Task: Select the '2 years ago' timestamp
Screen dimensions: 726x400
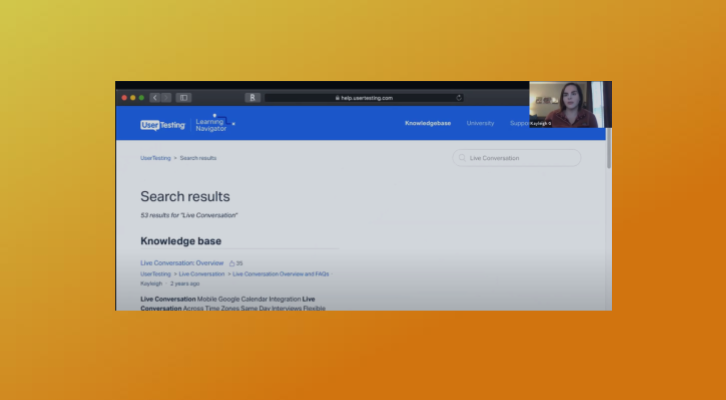Action: 185,283
